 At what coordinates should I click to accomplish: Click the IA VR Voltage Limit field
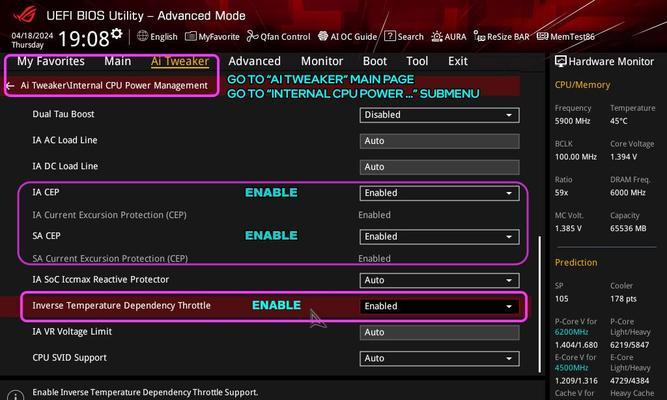point(439,332)
